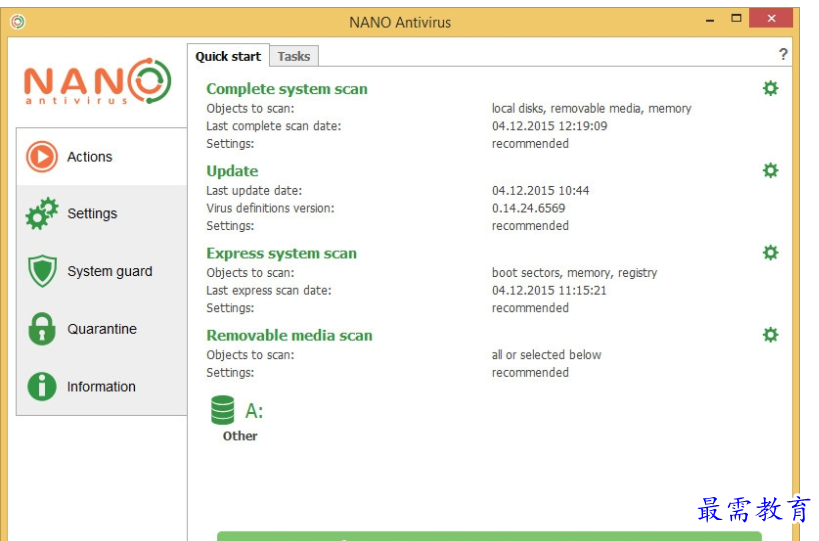Click 'all or selected below' text
The width and height of the screenshot is (819, 541).
point(546,355)
